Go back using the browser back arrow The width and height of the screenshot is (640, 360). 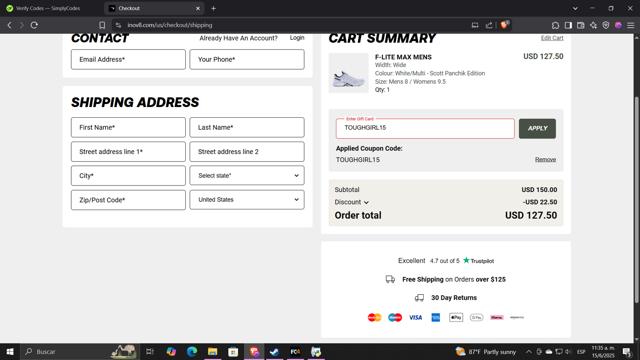(9, 25)
